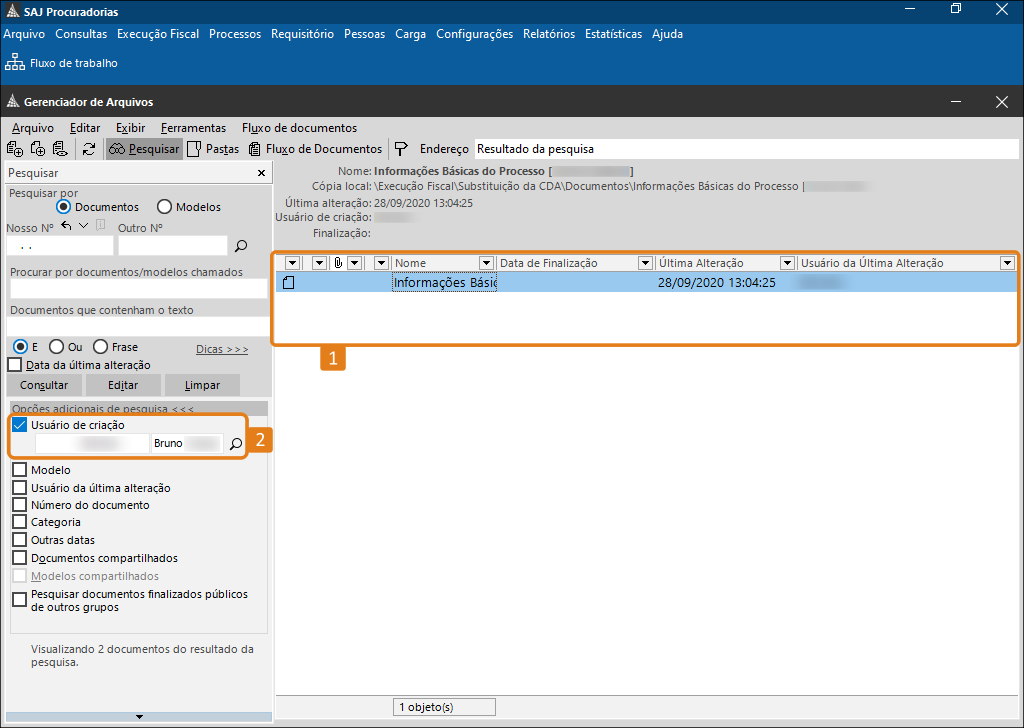Close the Pesquisar side panel

click(x=261, y=173)
